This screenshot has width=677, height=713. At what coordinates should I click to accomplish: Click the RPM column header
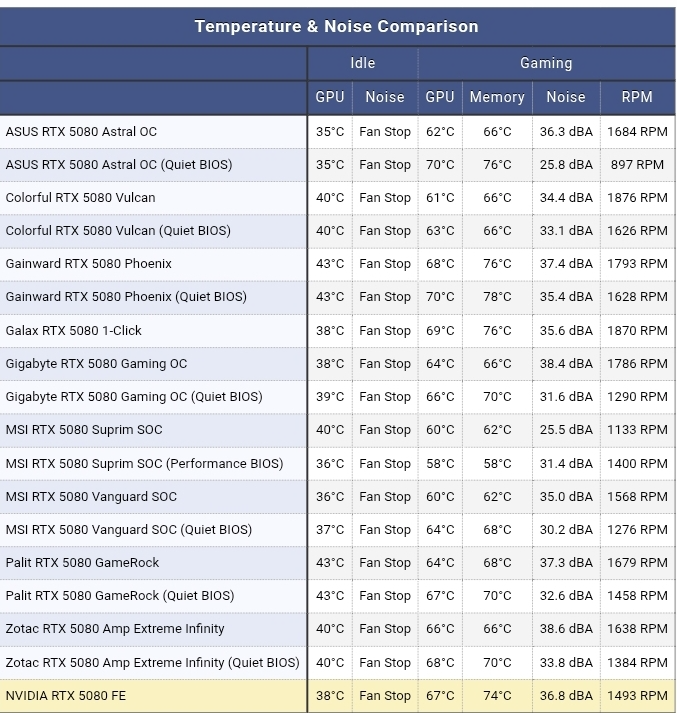pos(637,97)
